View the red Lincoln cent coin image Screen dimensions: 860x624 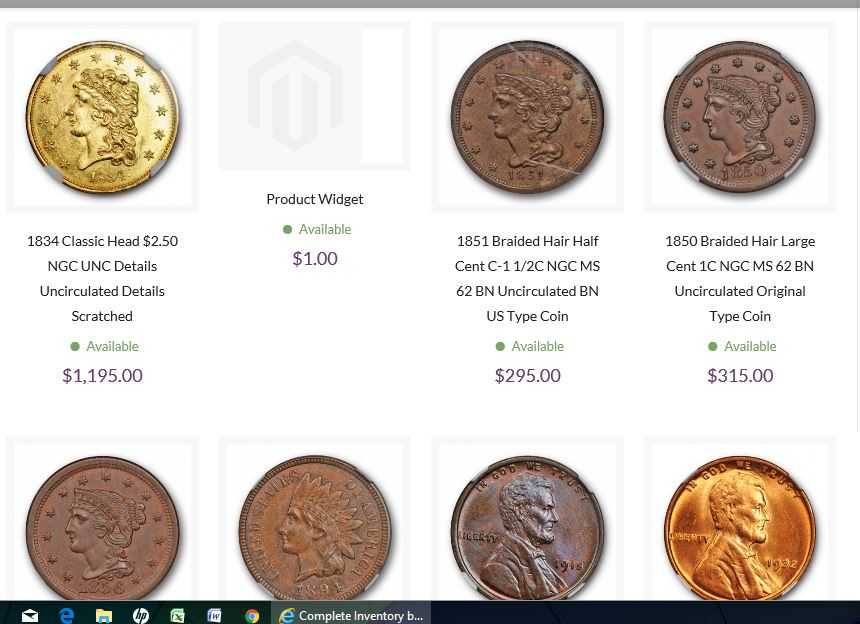coord(740,527)
